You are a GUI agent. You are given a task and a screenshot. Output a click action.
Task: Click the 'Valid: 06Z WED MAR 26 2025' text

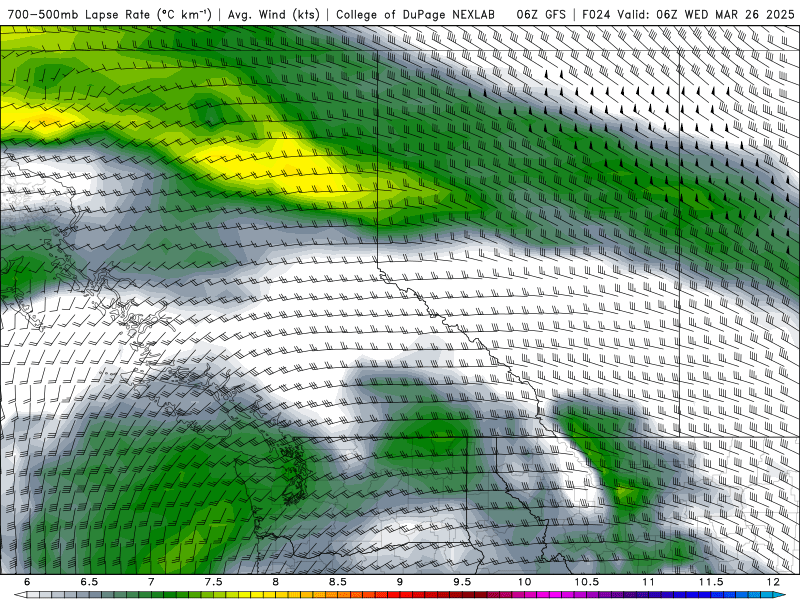(706, 15)
